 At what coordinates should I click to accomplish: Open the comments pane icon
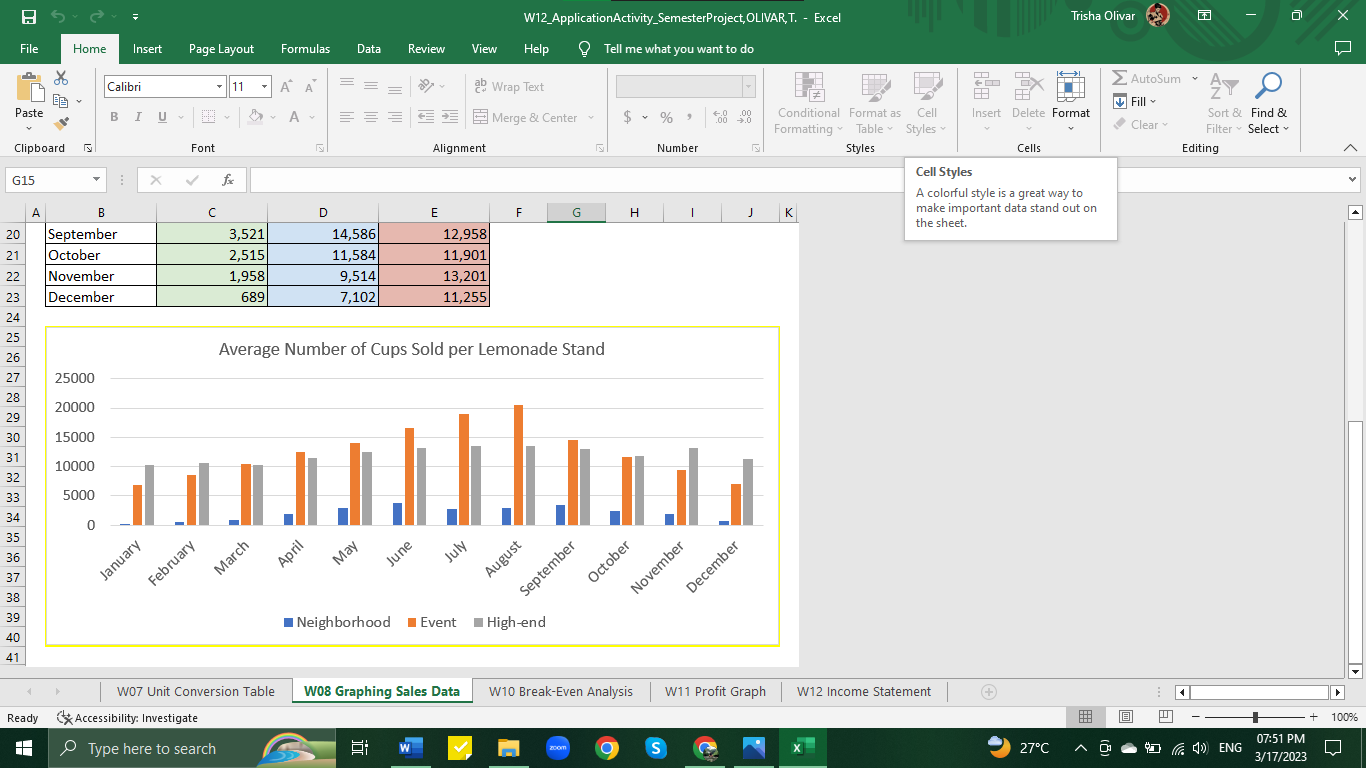[x=1342, y=48]
